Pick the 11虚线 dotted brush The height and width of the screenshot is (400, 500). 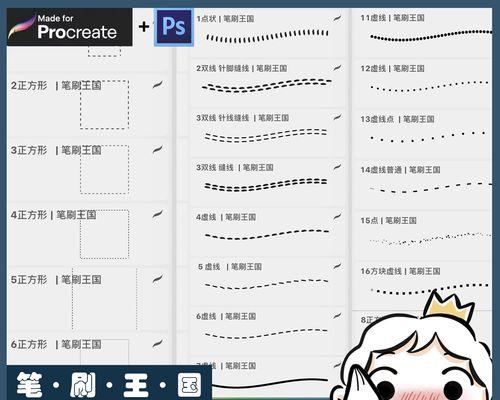(x=423, y=33)
